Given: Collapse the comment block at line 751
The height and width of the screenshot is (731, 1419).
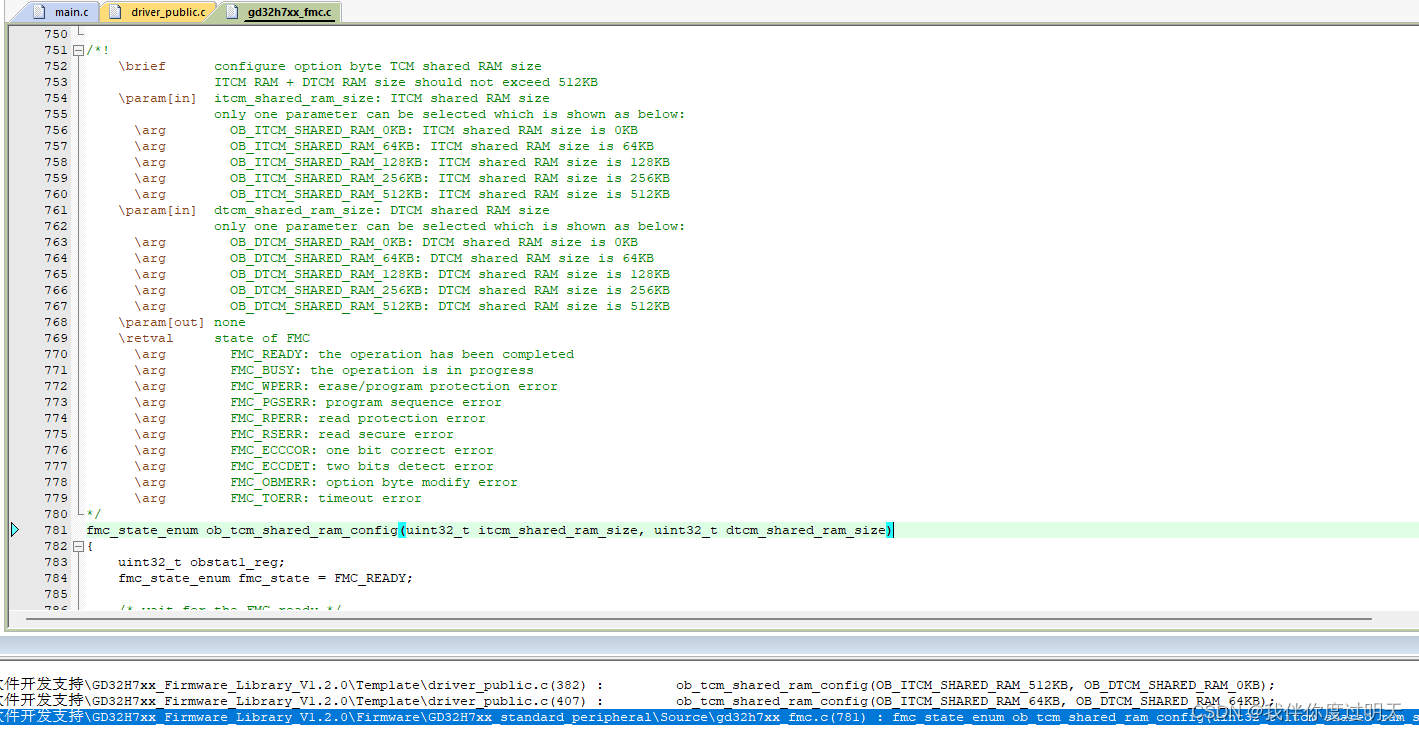Looking at the screenshot, I should [78, 49].
